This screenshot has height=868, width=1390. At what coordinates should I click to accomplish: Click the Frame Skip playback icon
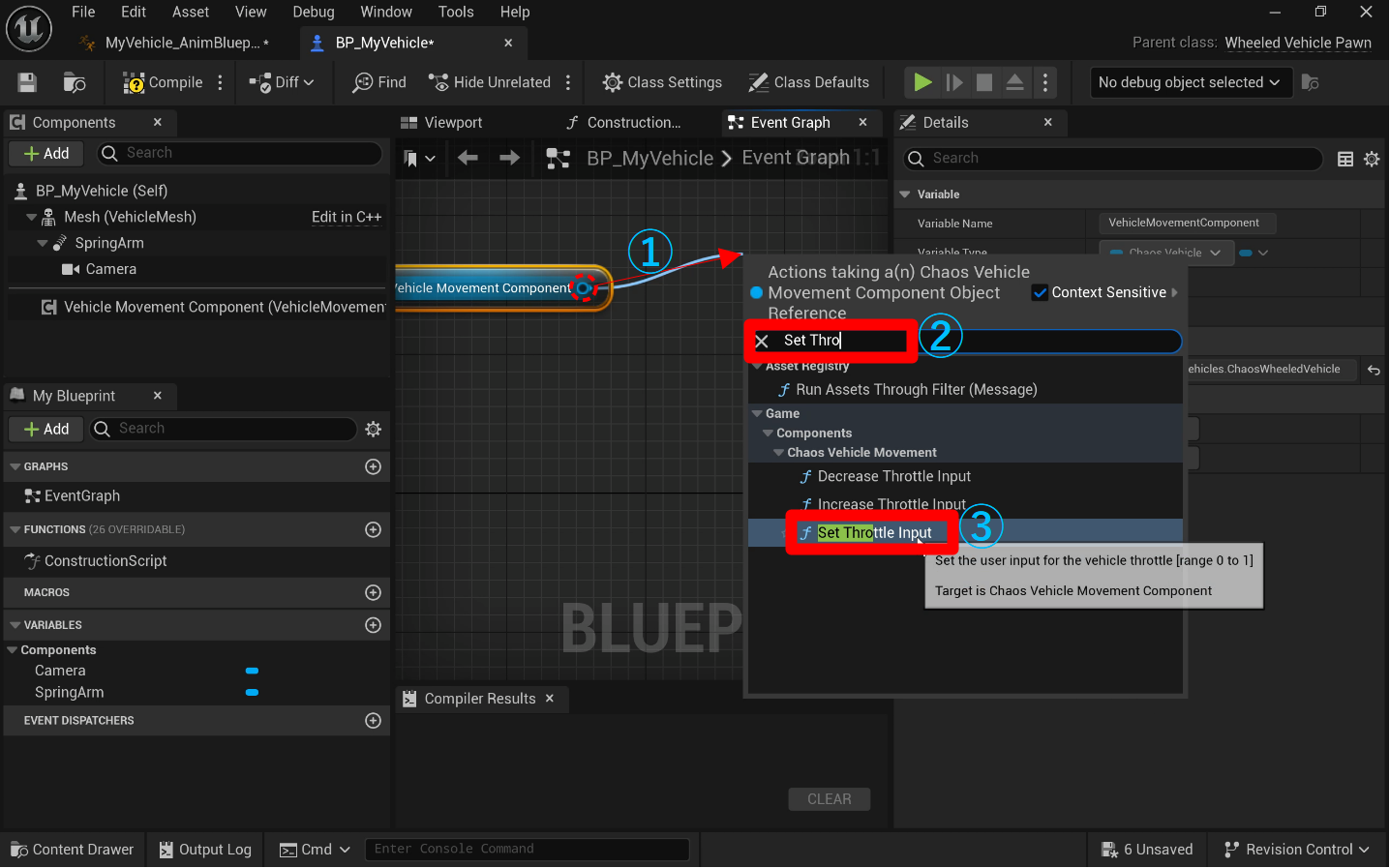coord(954,82)
